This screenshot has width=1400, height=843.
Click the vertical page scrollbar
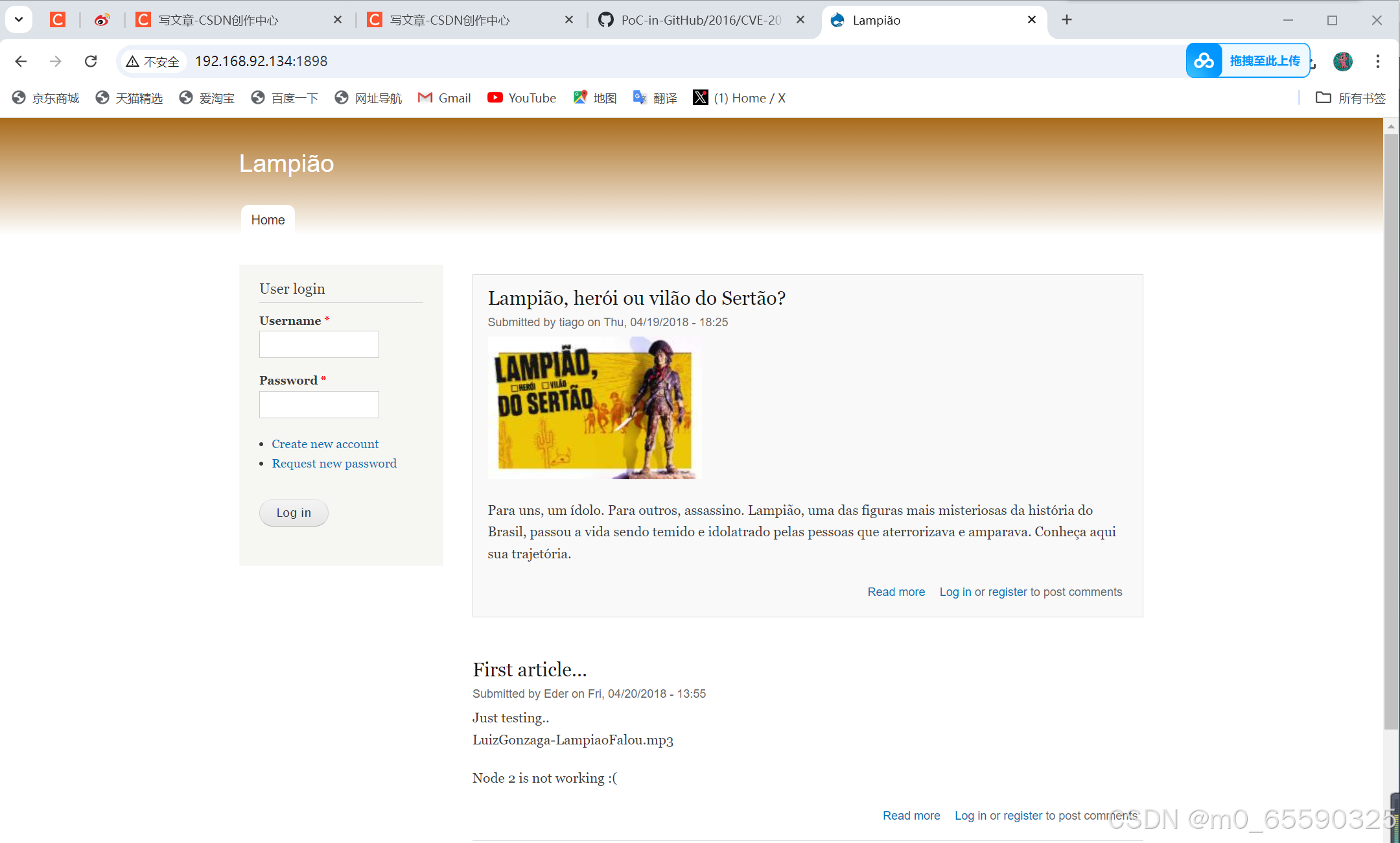pyautogui.click(x=1391, y=428)
